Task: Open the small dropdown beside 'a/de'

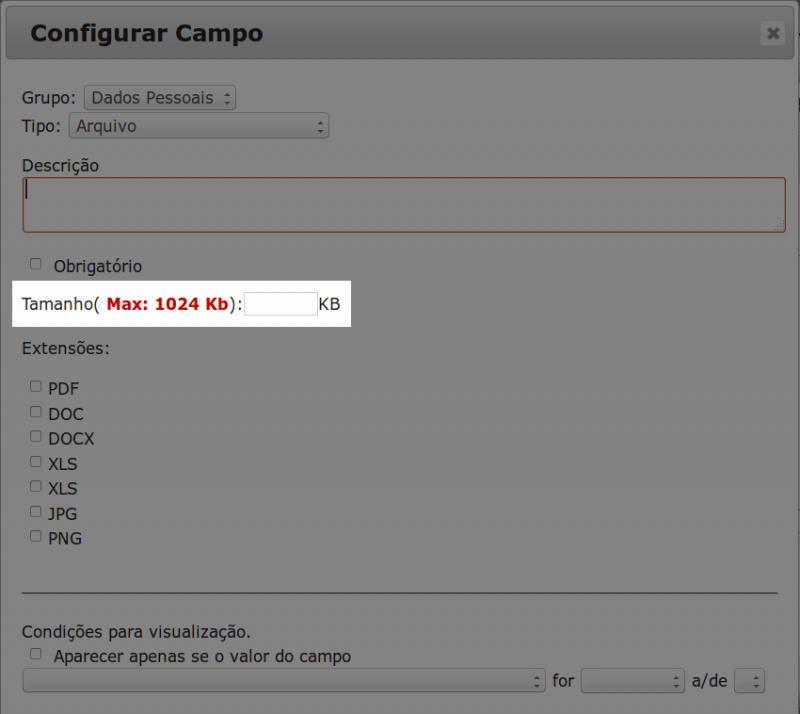Action: [749, 680]
